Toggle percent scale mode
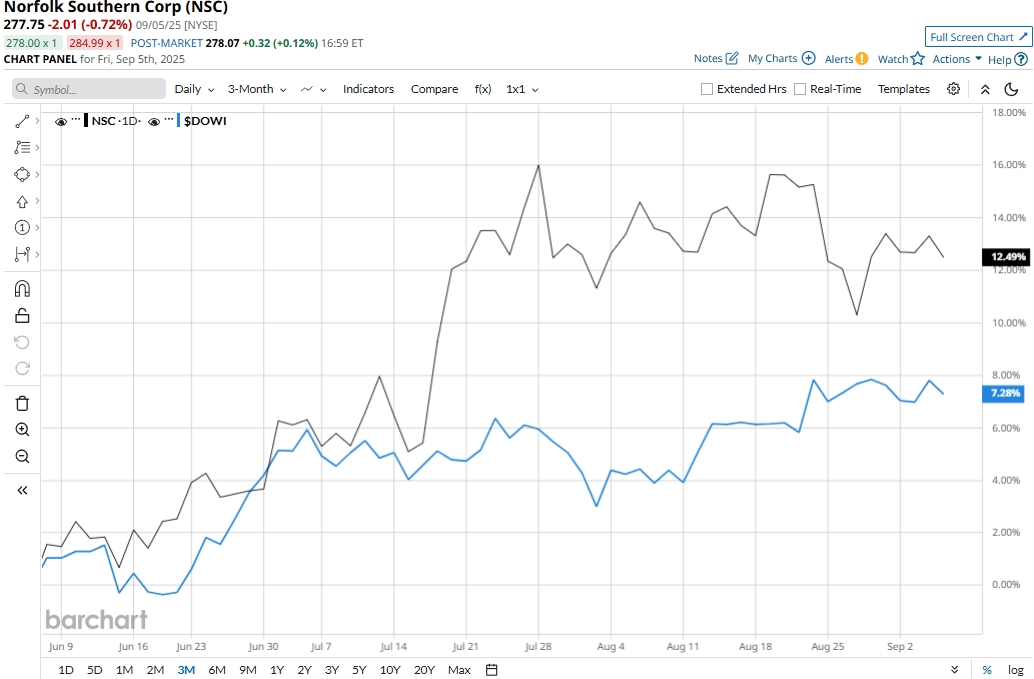 tap(987, 670)
